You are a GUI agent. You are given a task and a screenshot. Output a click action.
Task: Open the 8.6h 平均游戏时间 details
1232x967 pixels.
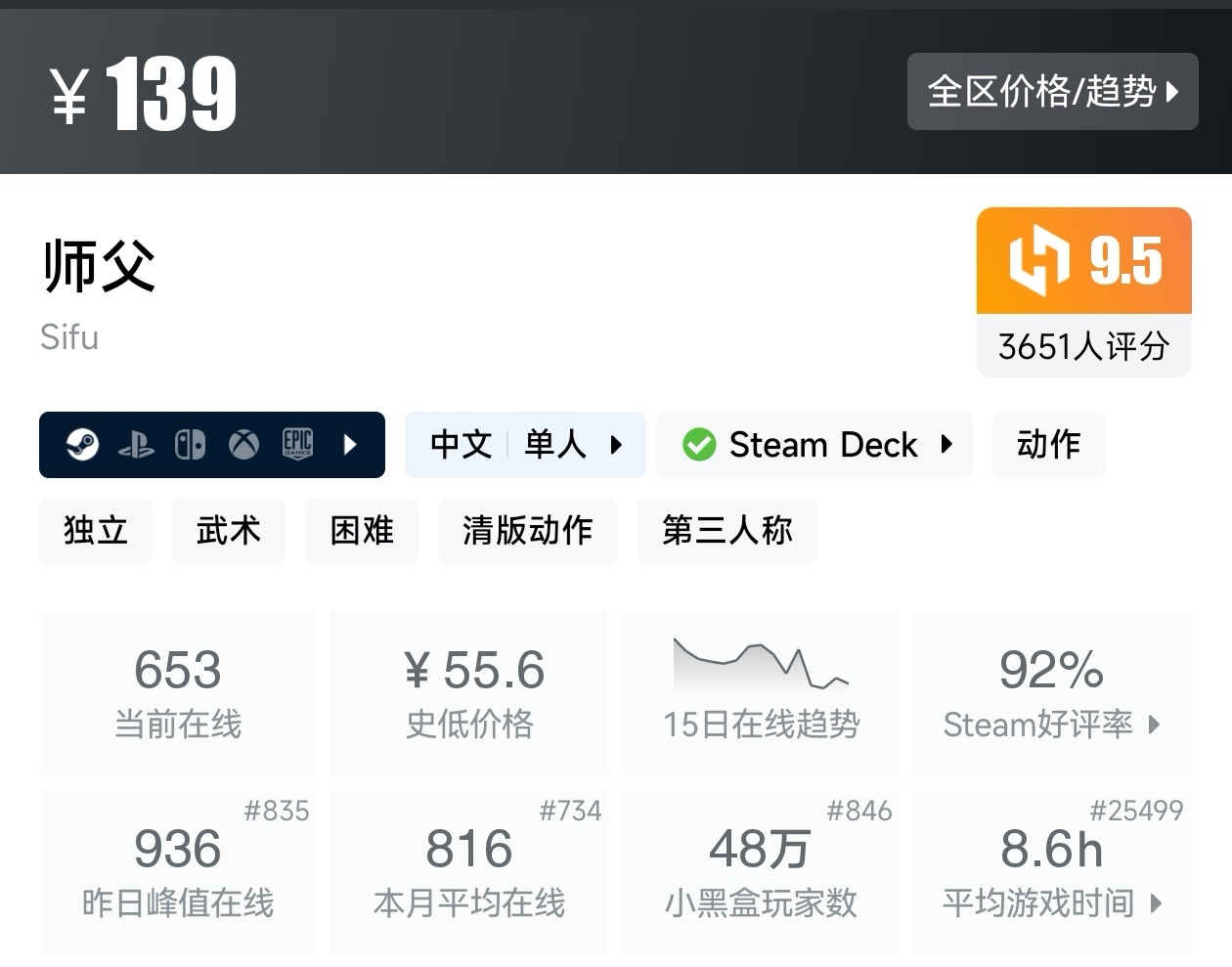click(1052, 871)
